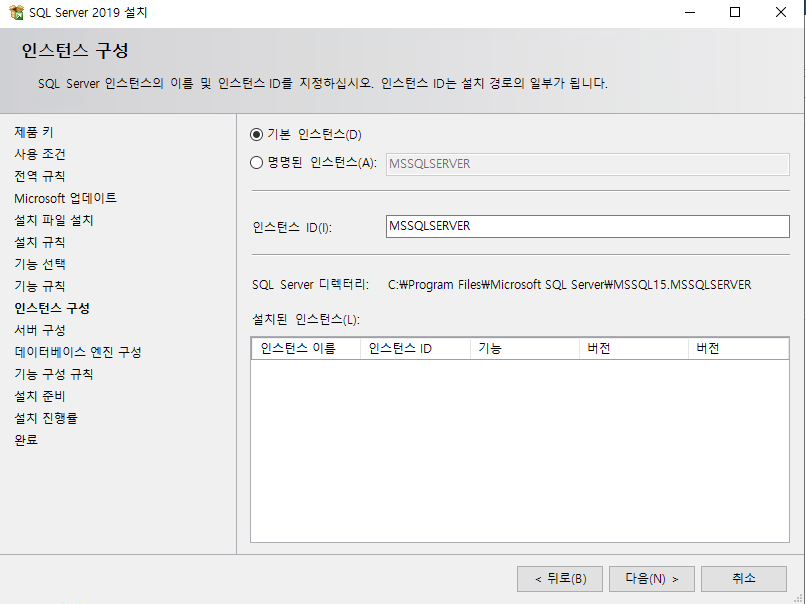The height and width of the screenshot is (604, 806).
Task: Click the 설치된 인스턴스(L) label
Action: pyautogui.click(x=306, y=320)
